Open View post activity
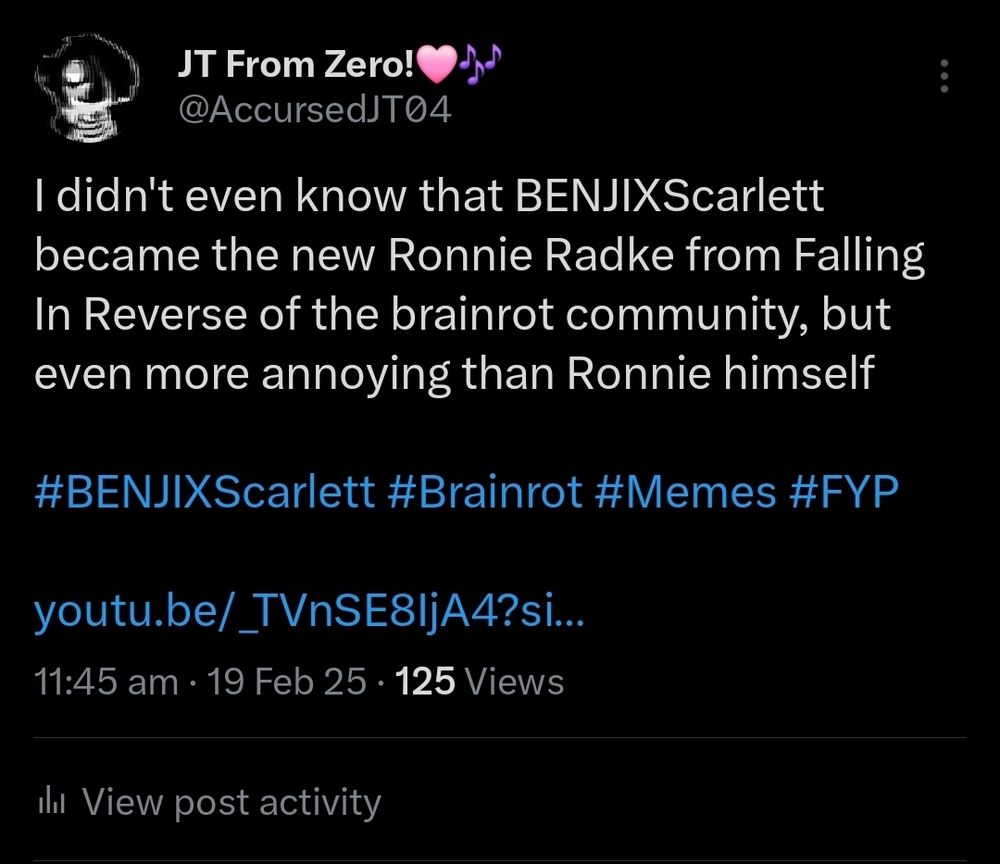Screen dimensions: 1000x864 coord(231,802)
